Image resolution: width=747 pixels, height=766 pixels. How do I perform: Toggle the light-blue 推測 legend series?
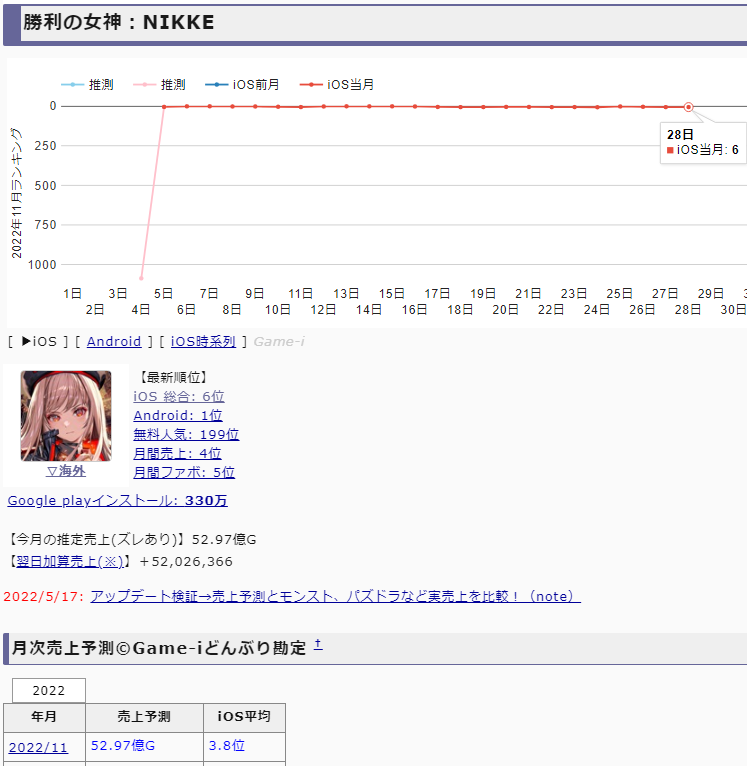(x=87, y=85)
